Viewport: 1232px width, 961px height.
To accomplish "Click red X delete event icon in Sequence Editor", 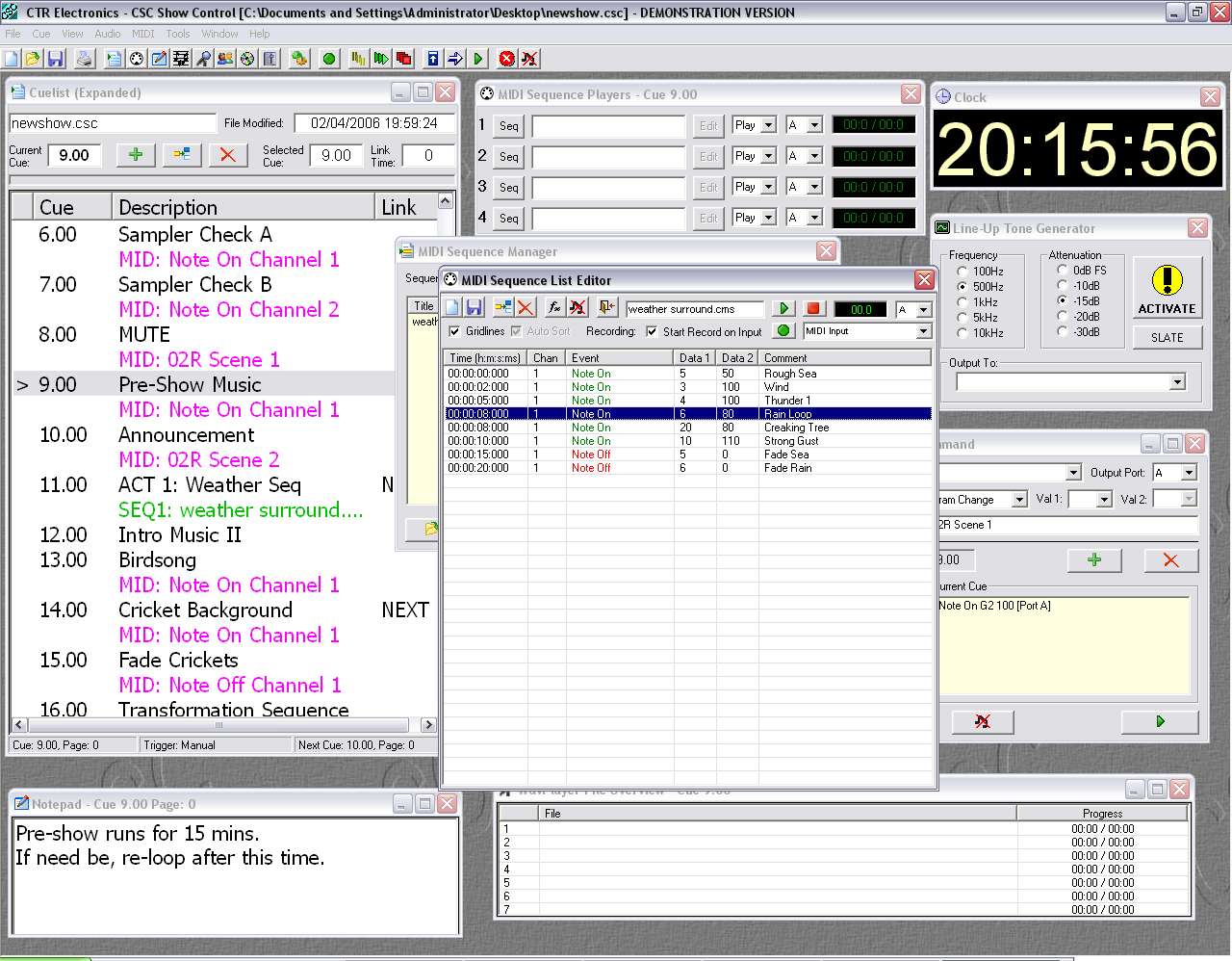I will point(526,307).
